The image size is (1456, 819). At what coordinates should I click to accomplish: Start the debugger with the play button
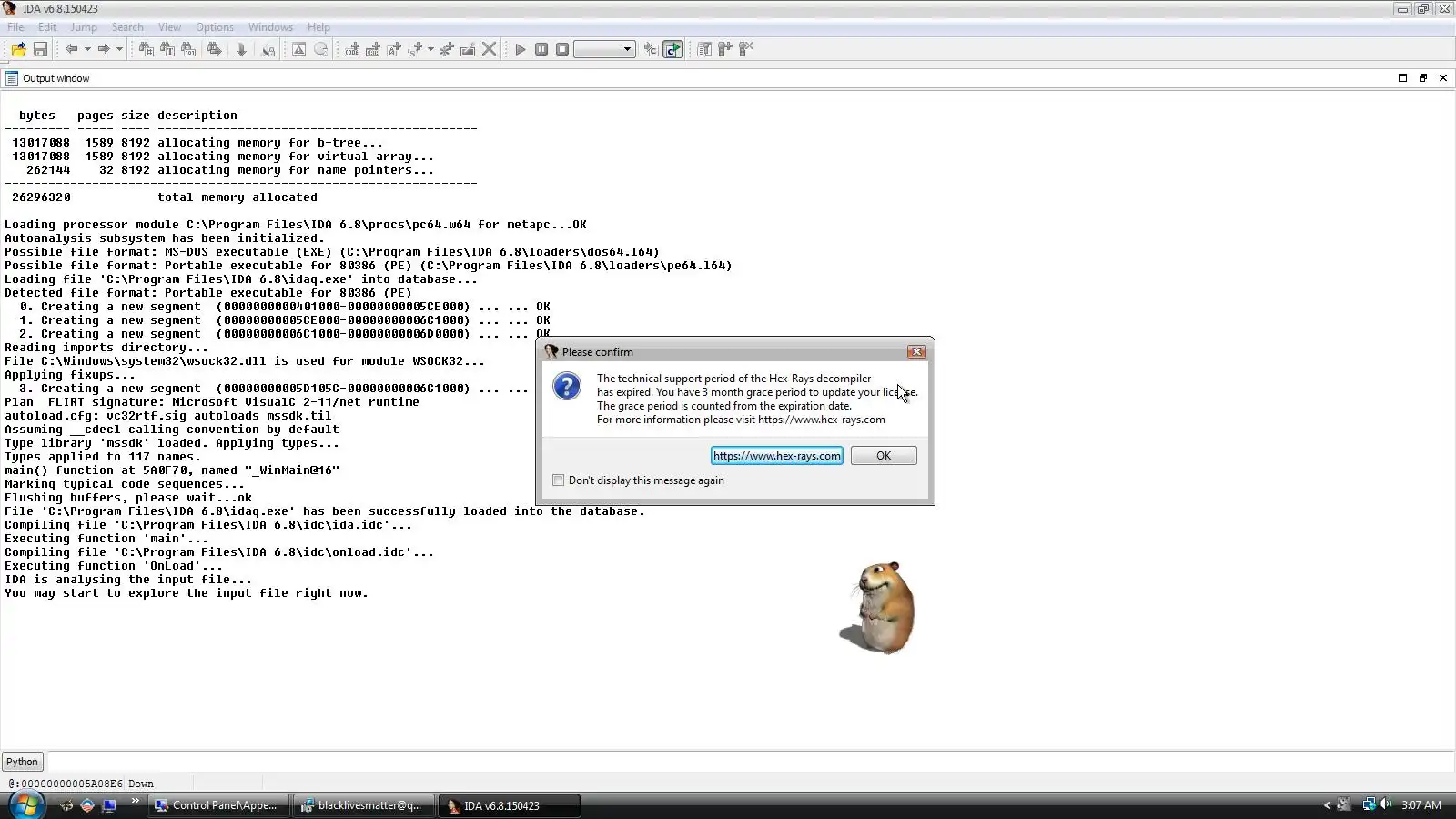[x=521, y=49]
